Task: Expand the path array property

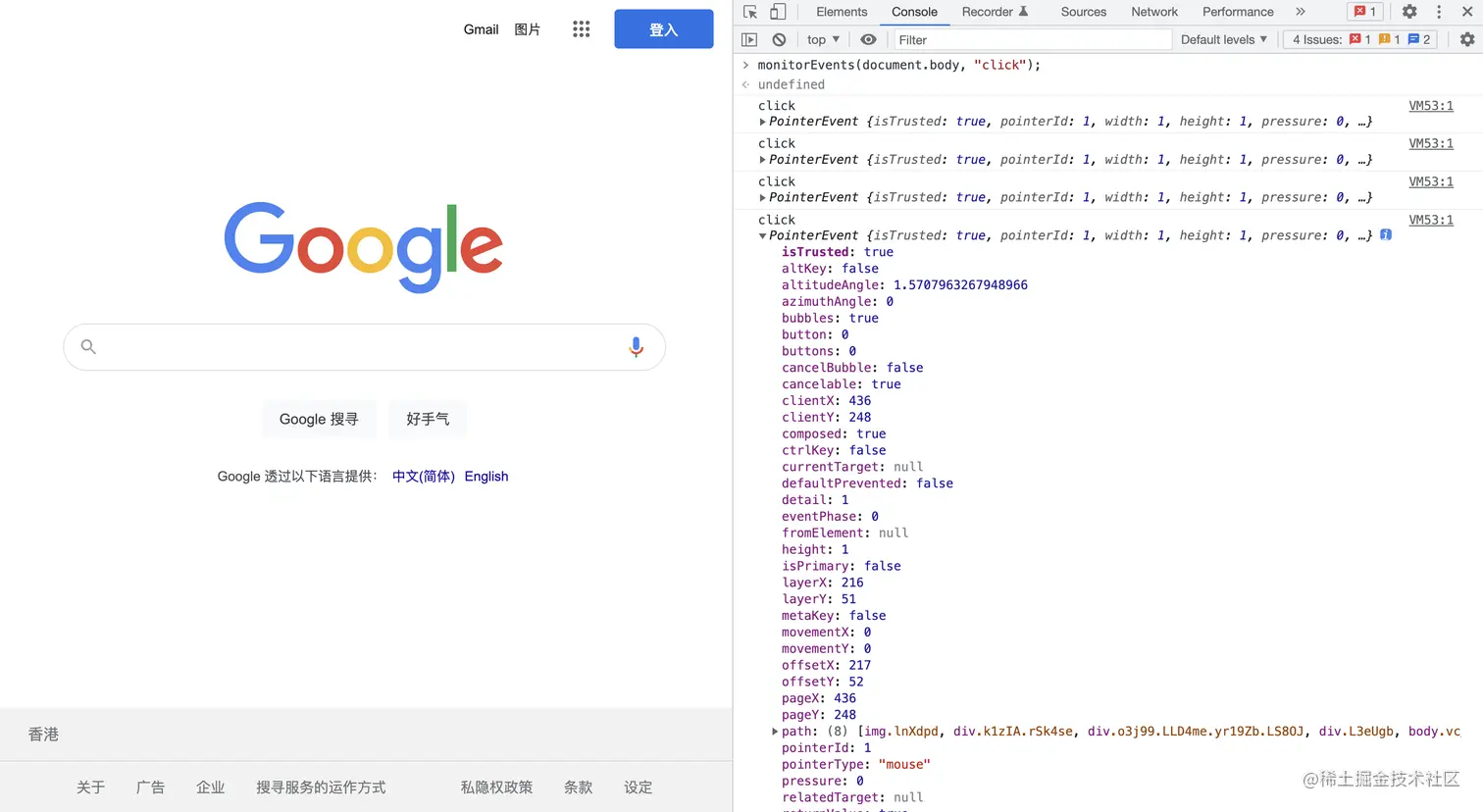Action: (x=775, y=732)
